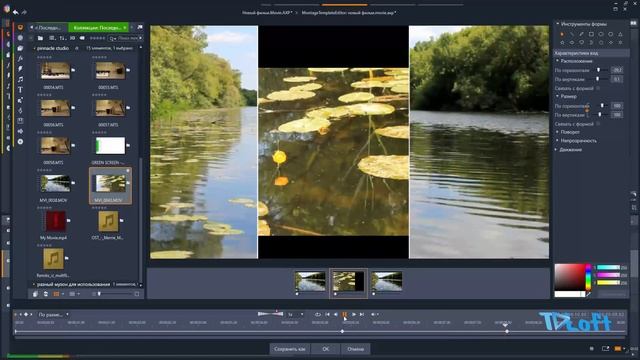The height and width of the screenshot is (360, 640).
Task: Toggle the first position 'link to shape' checkbox
Action: pyautogui.click(x=598, y=88)
